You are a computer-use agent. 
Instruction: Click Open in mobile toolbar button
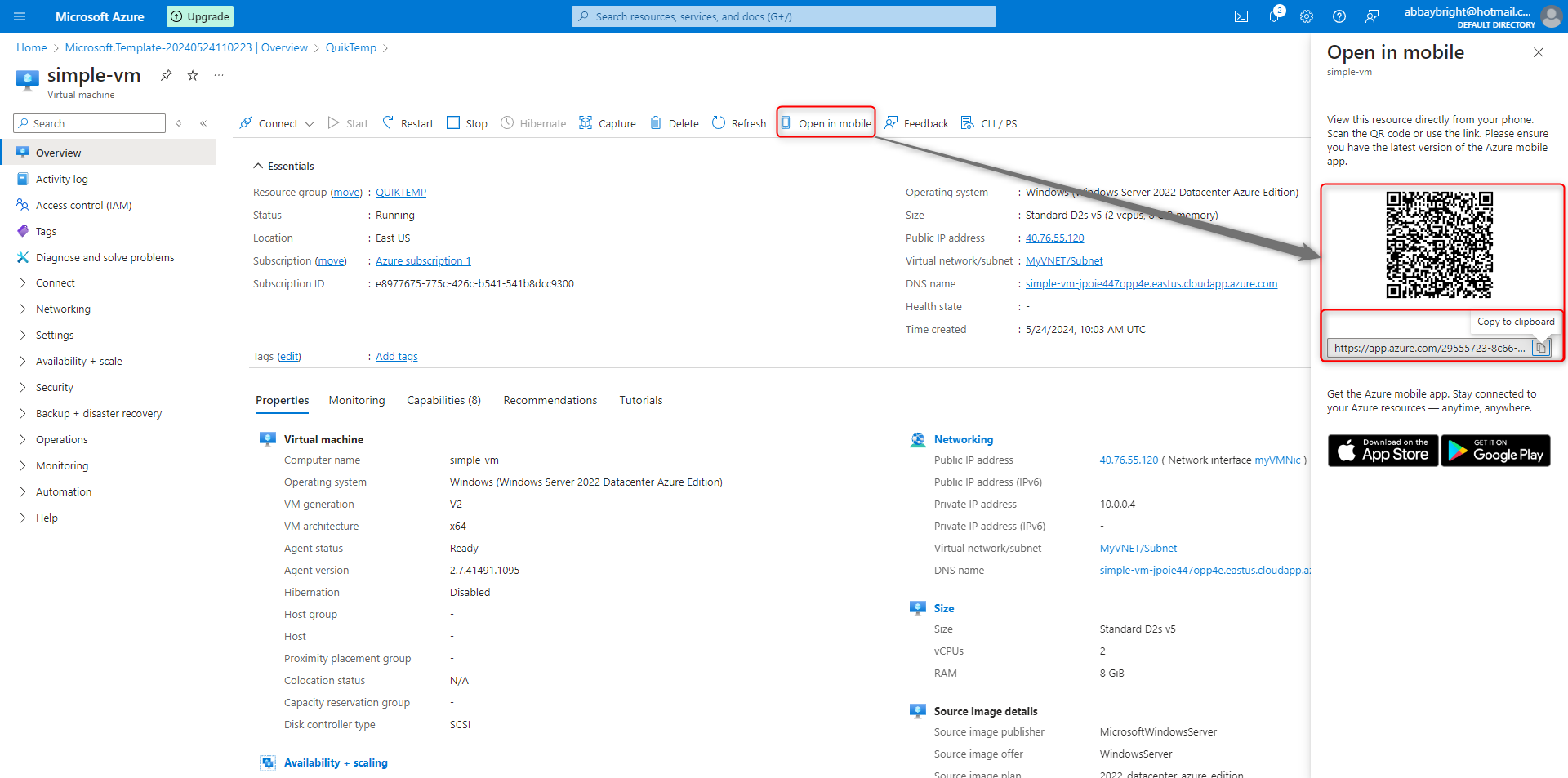coord(826,123)
